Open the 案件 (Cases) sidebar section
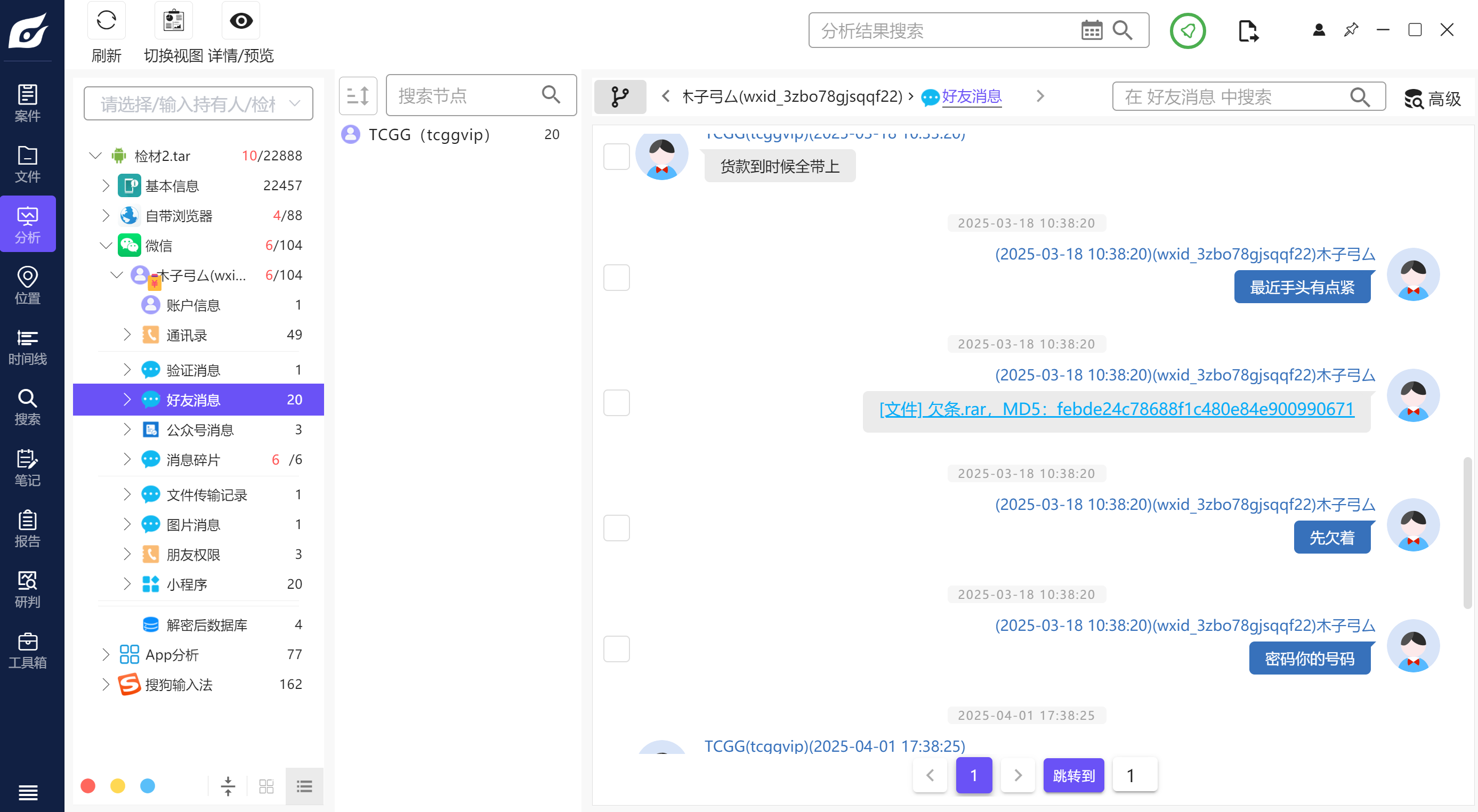This screenshot has height=812, width=1478. pos(28,103)
